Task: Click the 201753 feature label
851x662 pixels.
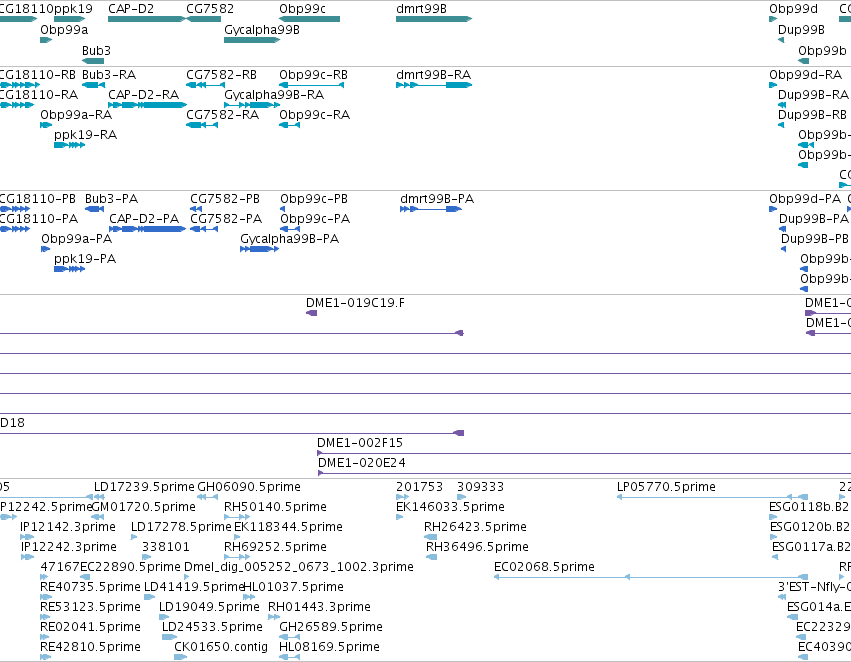Action: pos(419,487)
